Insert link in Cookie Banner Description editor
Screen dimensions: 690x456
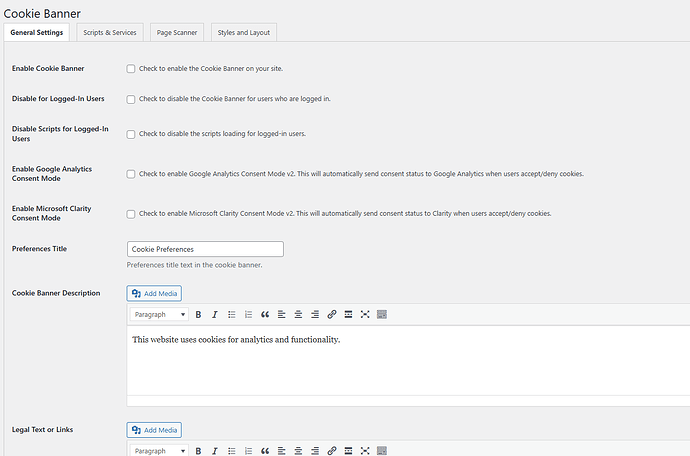pyautogui.click(x=332, y=314)
